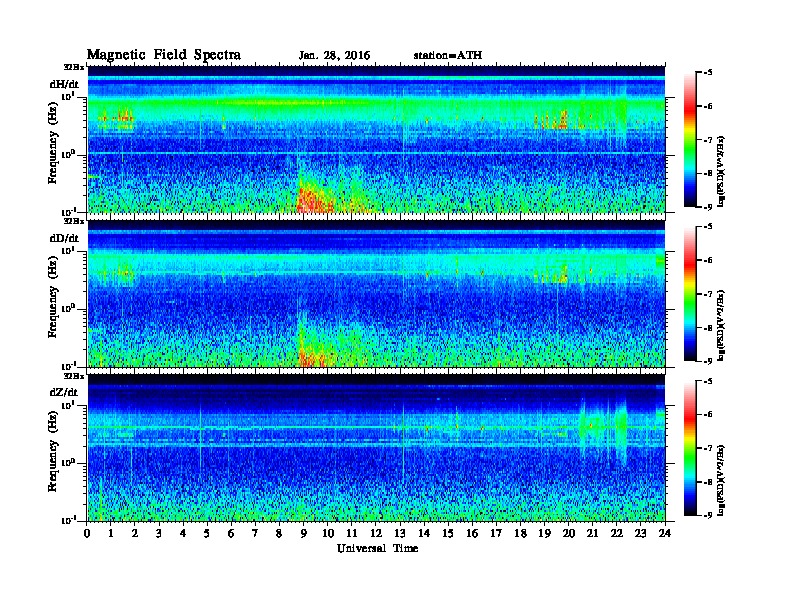Click hour 4 on the time axis
The height and width of the screenshot is (612, 792).
(x=183, y=534)
